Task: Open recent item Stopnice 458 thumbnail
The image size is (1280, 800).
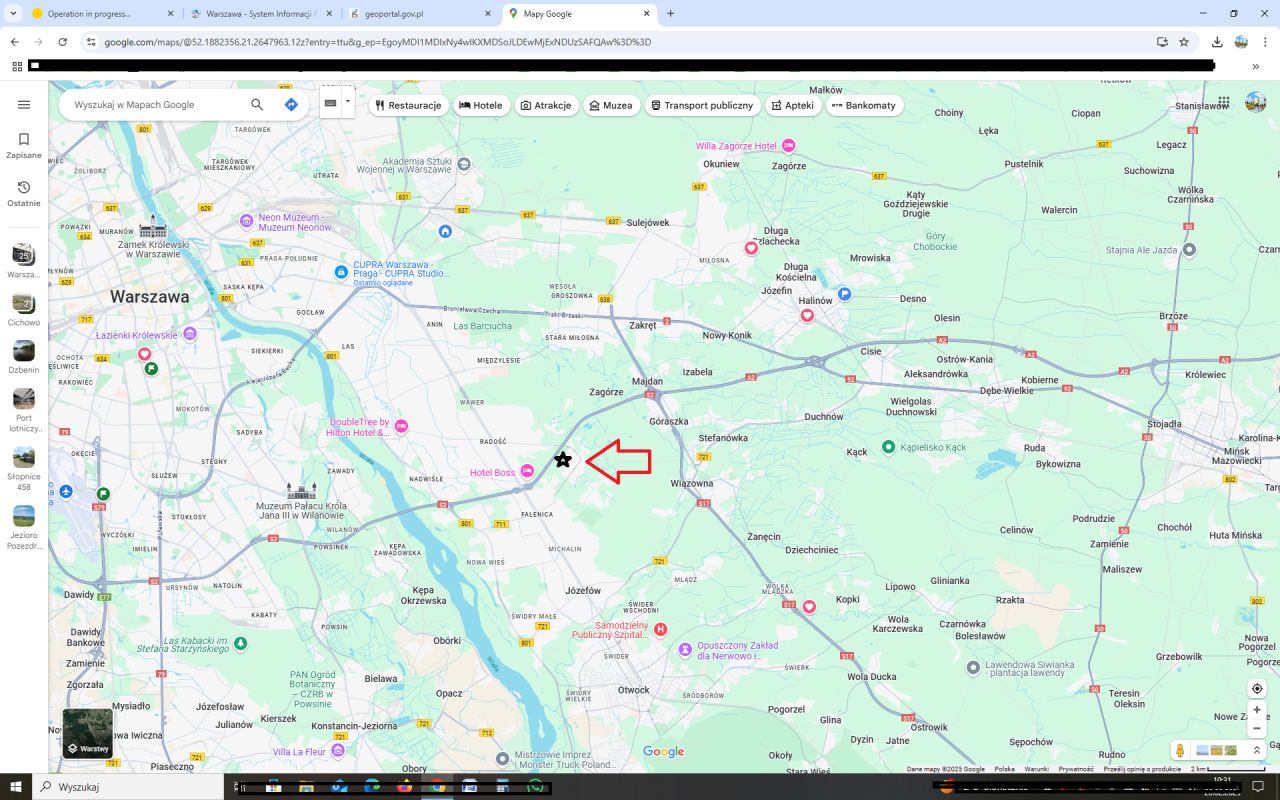Action: [24, 457]
